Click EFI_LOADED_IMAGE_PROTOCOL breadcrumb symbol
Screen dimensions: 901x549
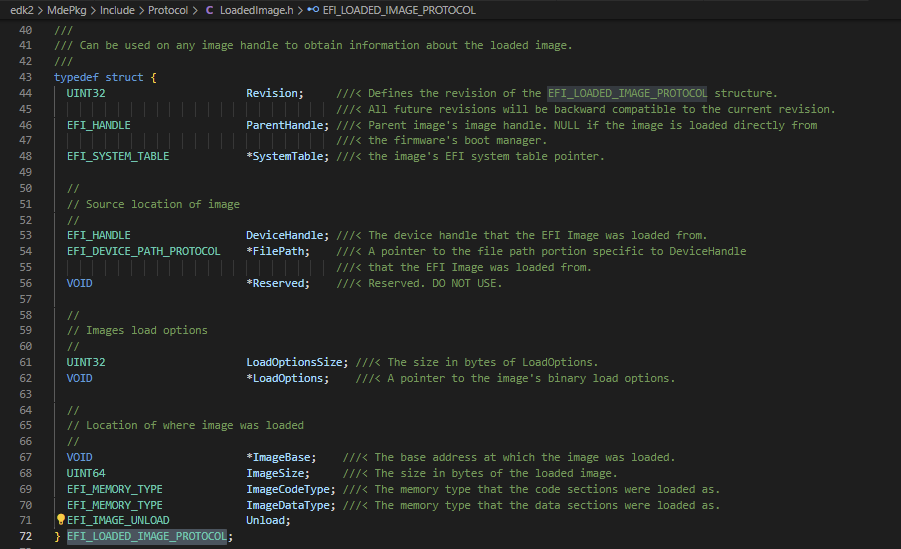coord(399,10)
